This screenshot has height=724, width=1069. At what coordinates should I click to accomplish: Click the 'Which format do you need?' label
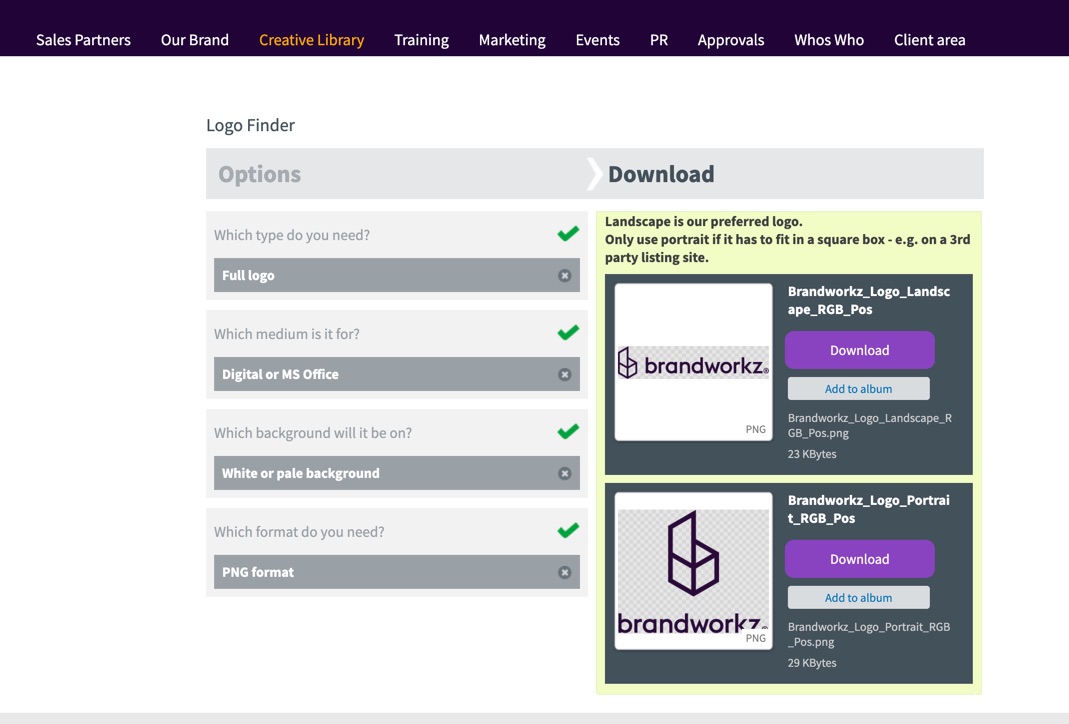click(299, 532)
